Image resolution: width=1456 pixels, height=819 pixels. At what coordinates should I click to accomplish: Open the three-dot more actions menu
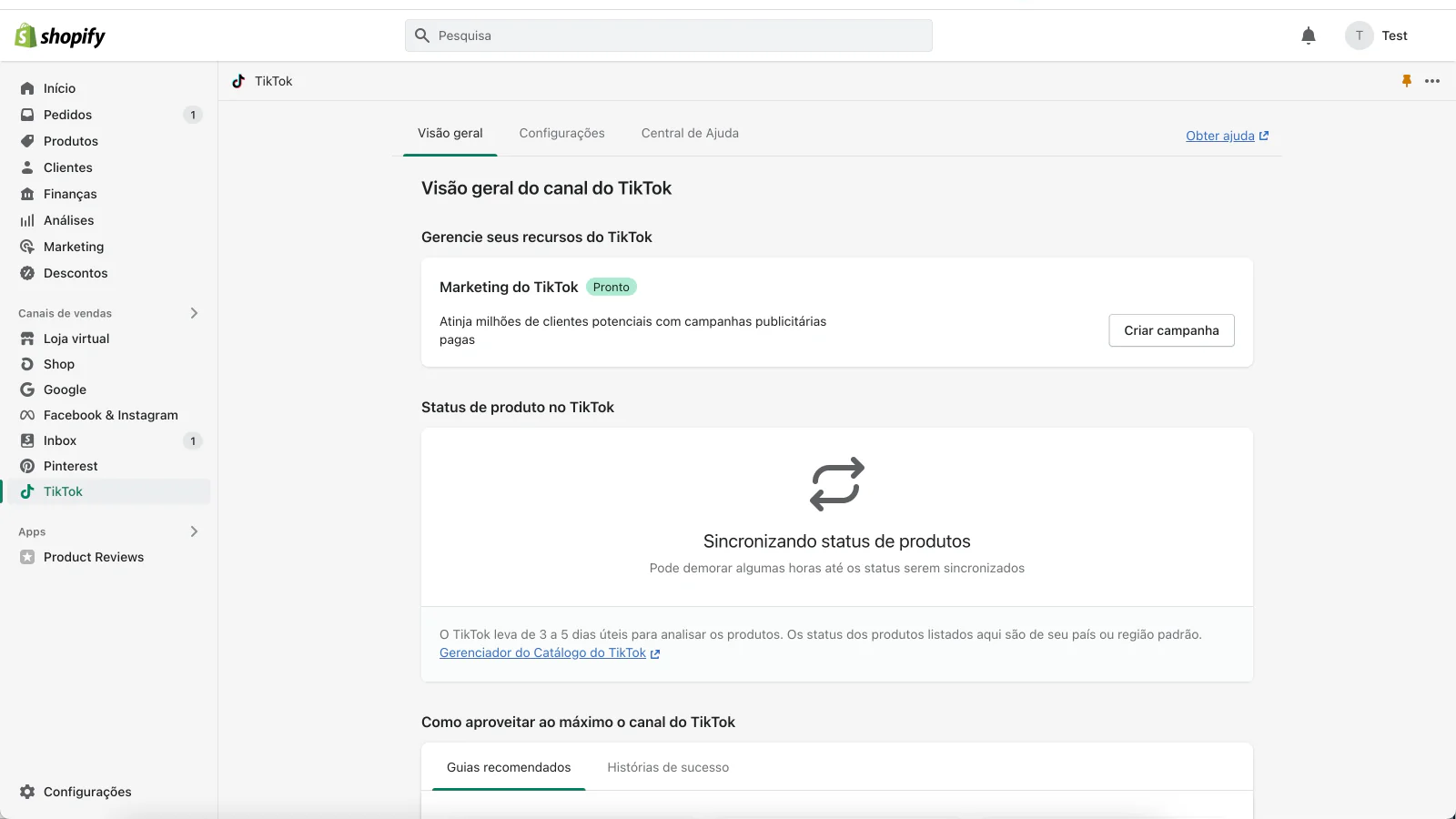pos(1432,81)
